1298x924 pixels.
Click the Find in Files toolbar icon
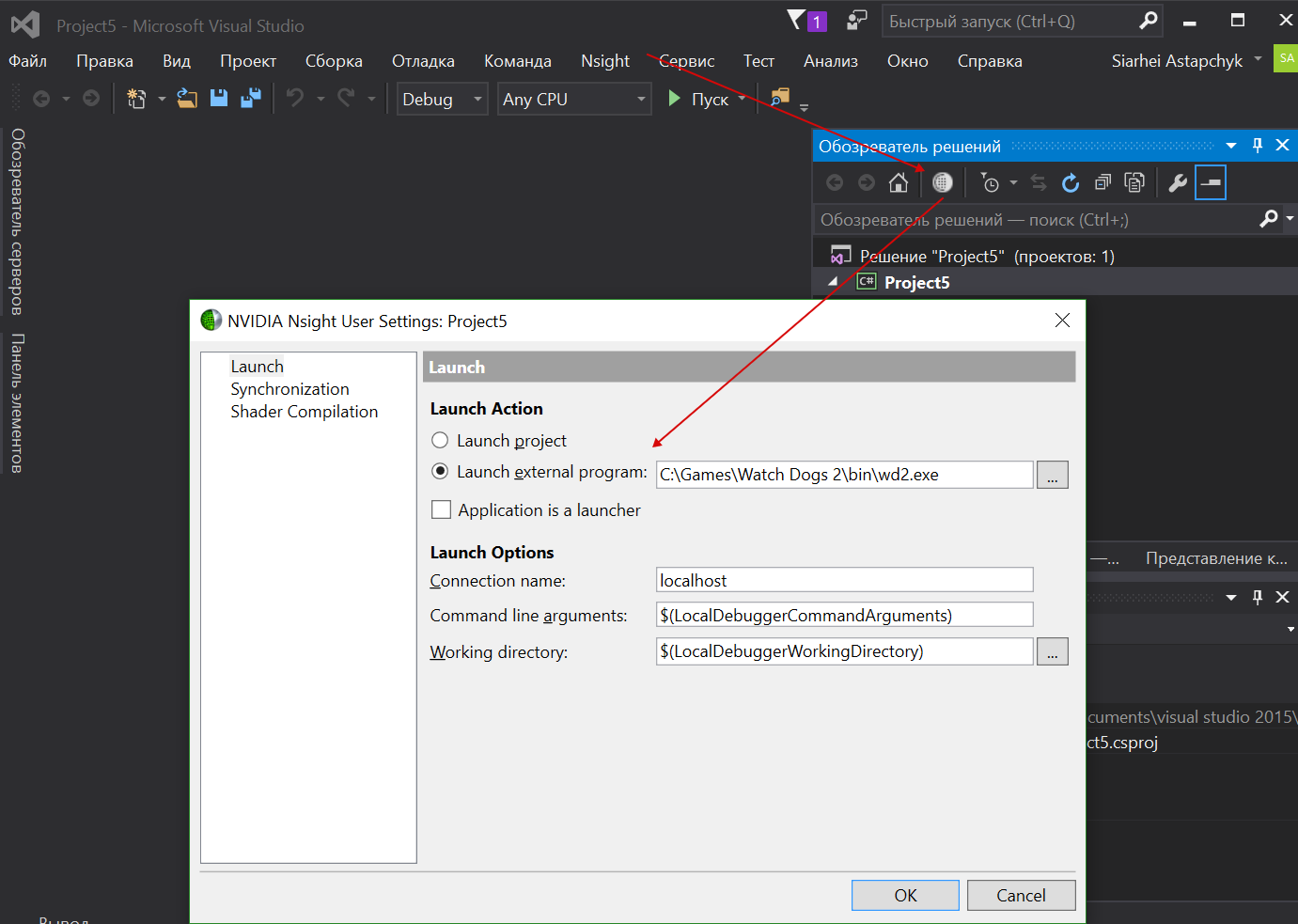pyautogui.click(x=779, y=98)
